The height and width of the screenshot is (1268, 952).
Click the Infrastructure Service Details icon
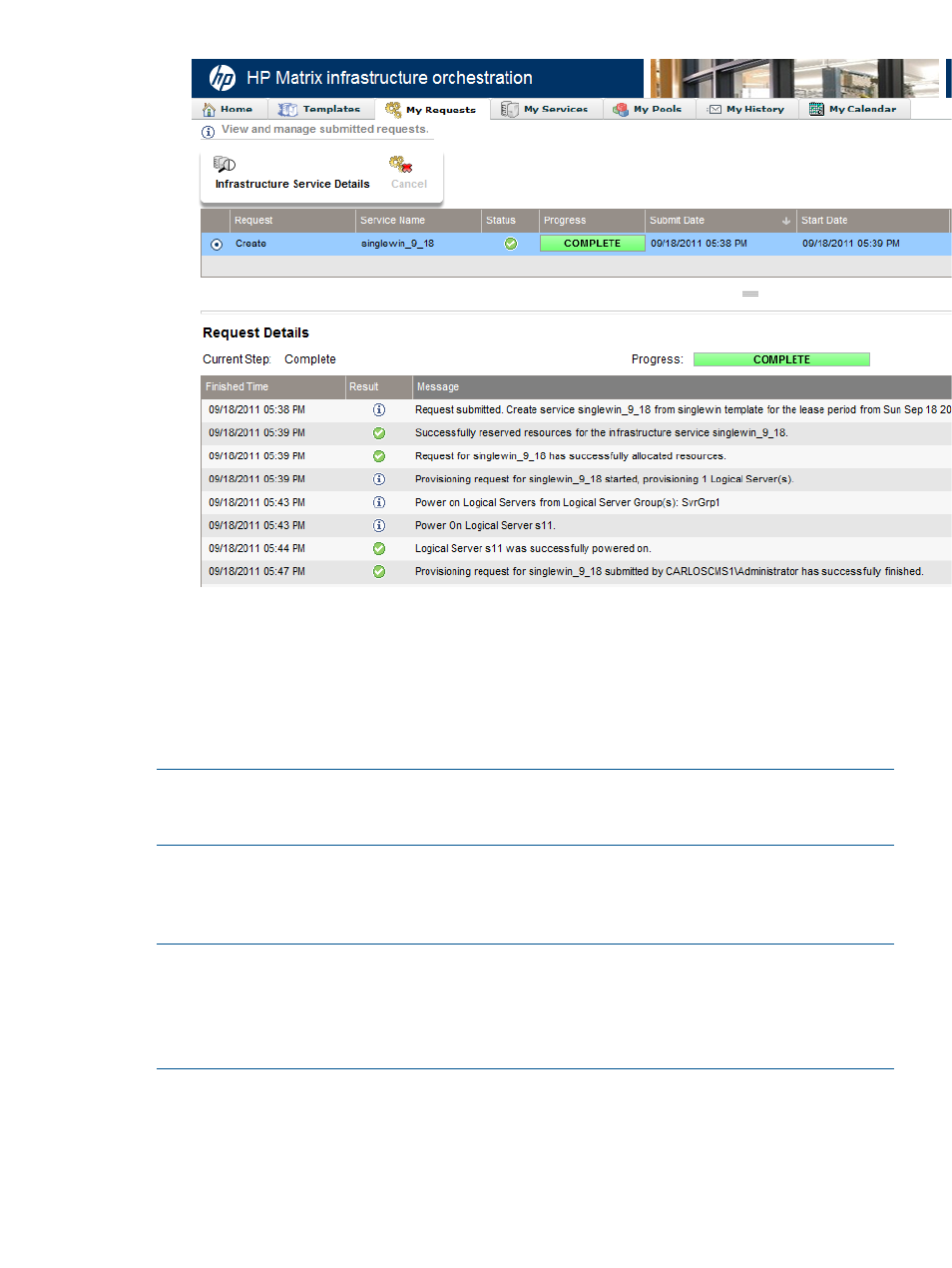click(225, 164)
